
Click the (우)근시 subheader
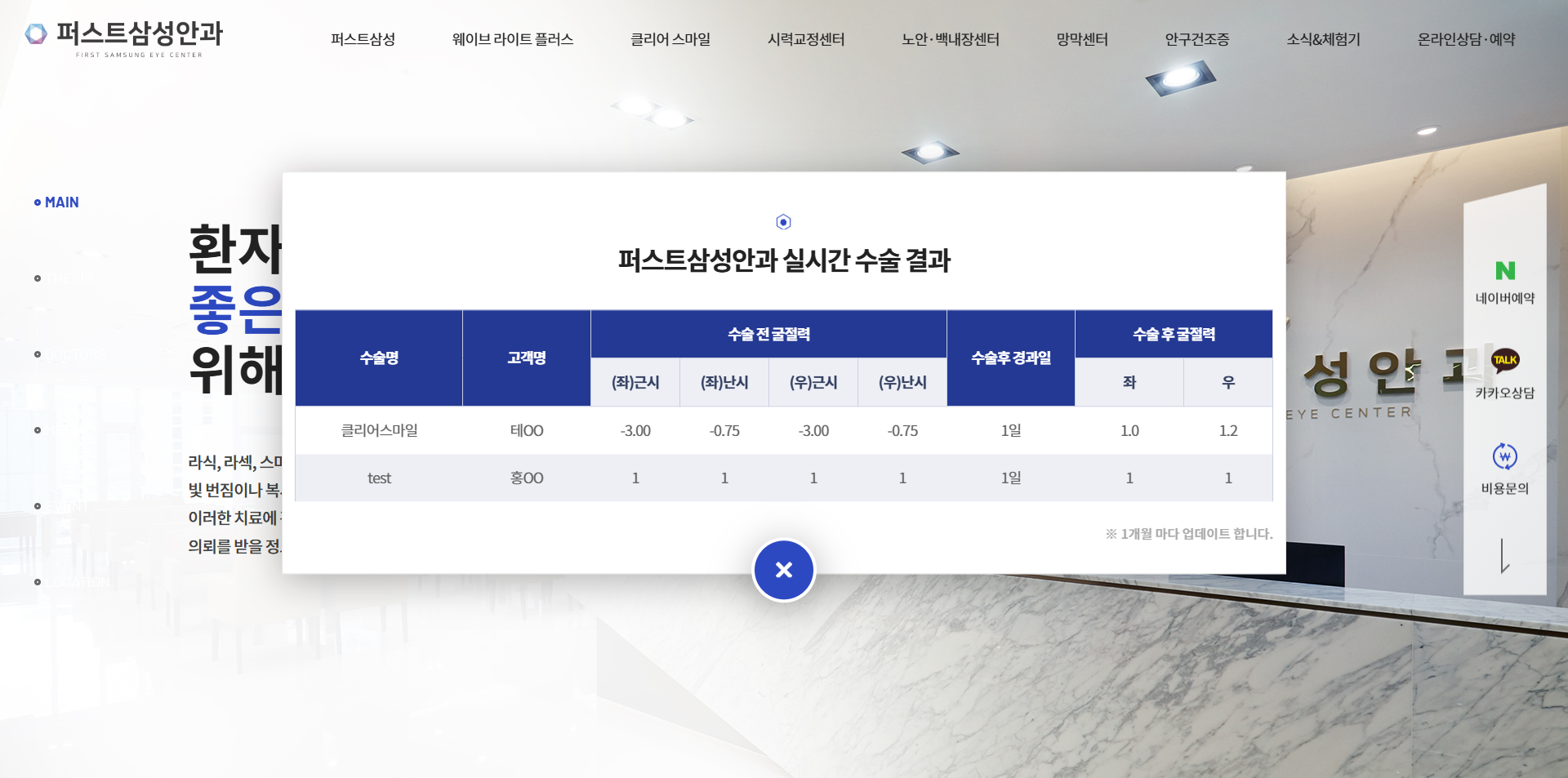(x=813, y=382)
